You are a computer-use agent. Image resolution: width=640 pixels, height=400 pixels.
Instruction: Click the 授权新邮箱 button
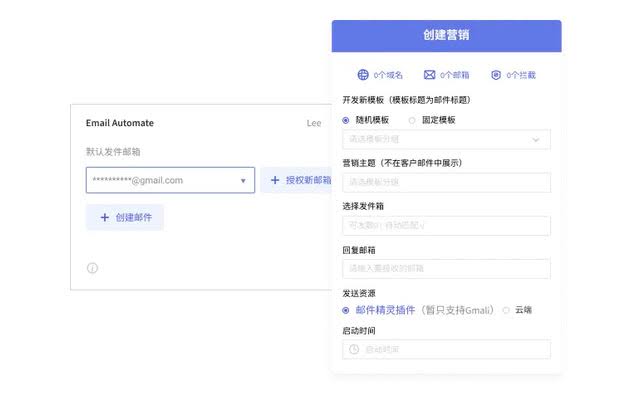pos(297,180)
